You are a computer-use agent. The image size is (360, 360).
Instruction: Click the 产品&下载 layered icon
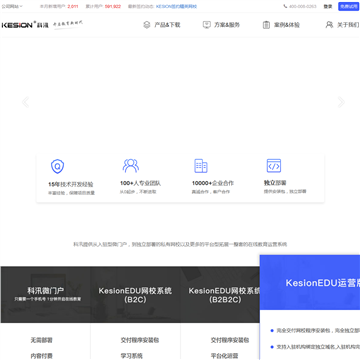[147, 25]
